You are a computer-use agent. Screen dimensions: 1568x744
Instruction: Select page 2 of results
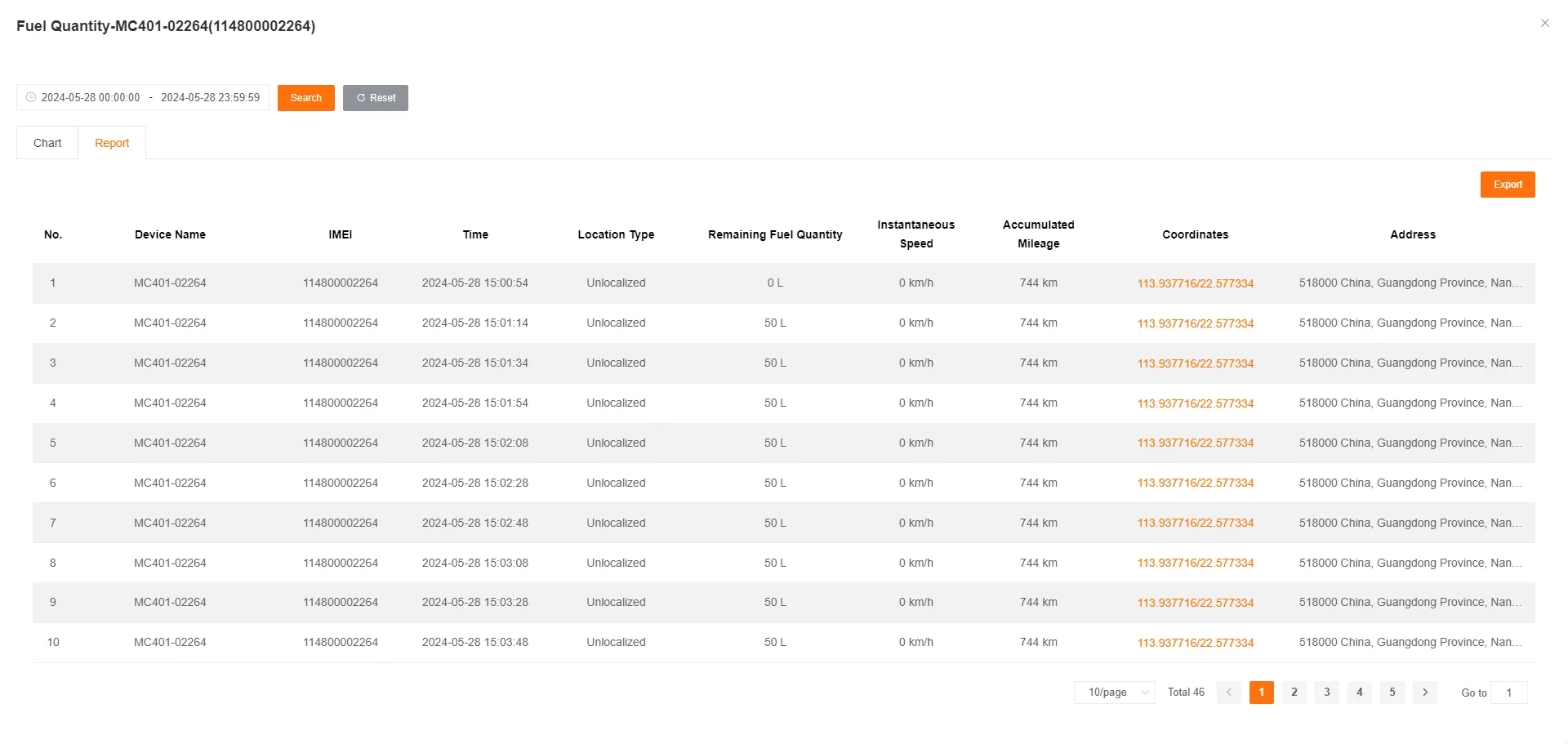[x=1294, y=692]
